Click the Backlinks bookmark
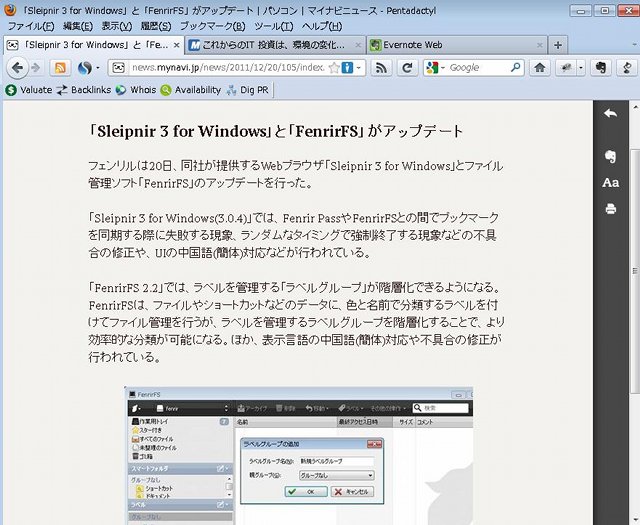Viewport: 640px width, 525px height. pyautogui.click(x=84, y=90)
